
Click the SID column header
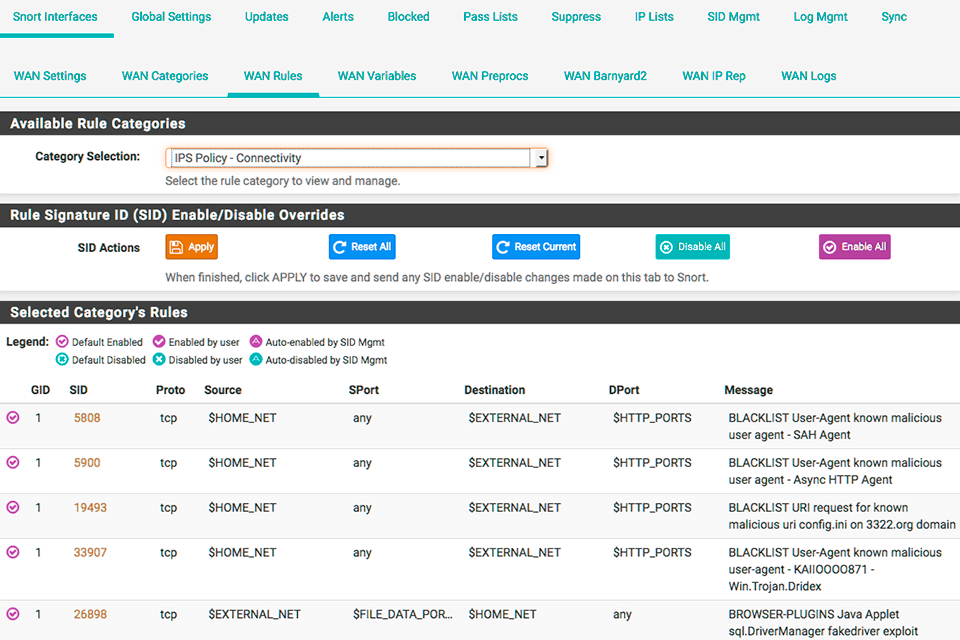[x=78, y=390]
